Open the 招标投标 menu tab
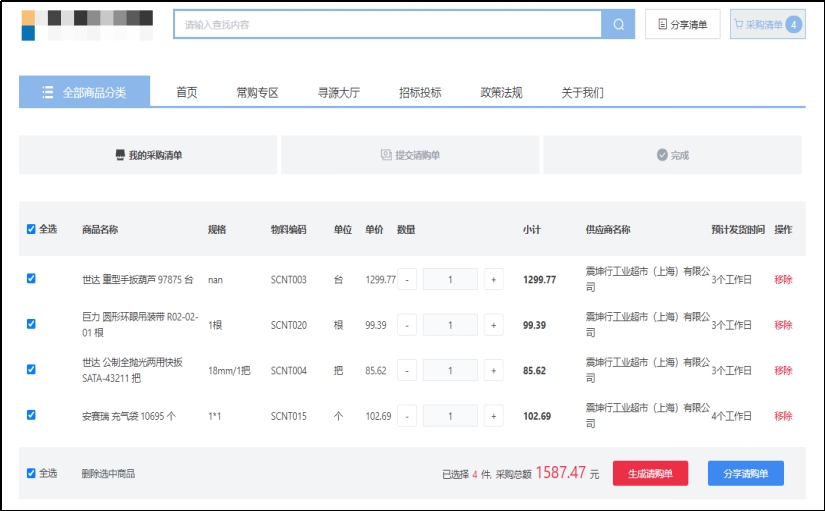The height and width of the screenshot is (511, 825). point(420,93)
